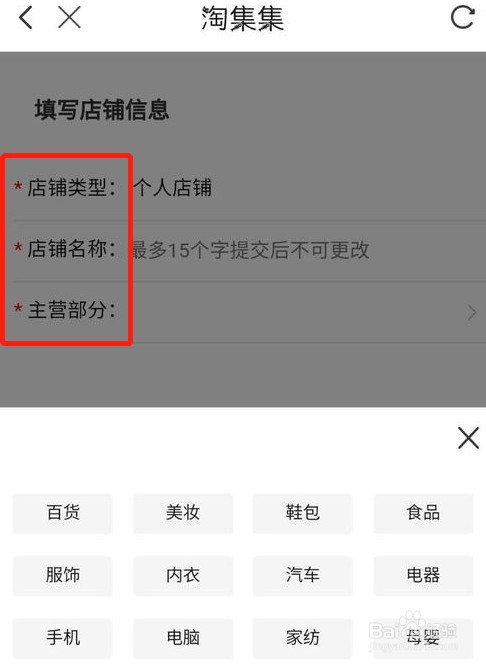Choose the 手机 category option
486x664 pixels.
coord(63,638)
